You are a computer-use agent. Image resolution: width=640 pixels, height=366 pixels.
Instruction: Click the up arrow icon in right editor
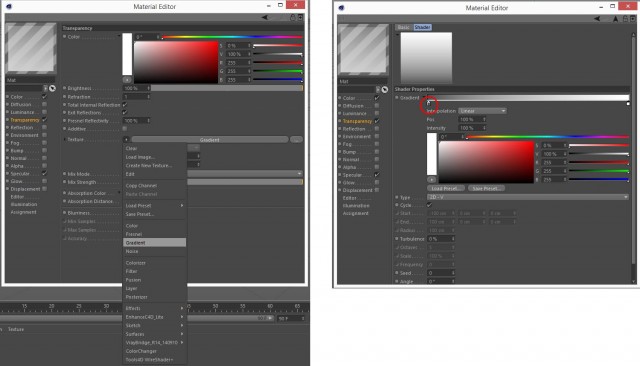[x=616, y=19]
